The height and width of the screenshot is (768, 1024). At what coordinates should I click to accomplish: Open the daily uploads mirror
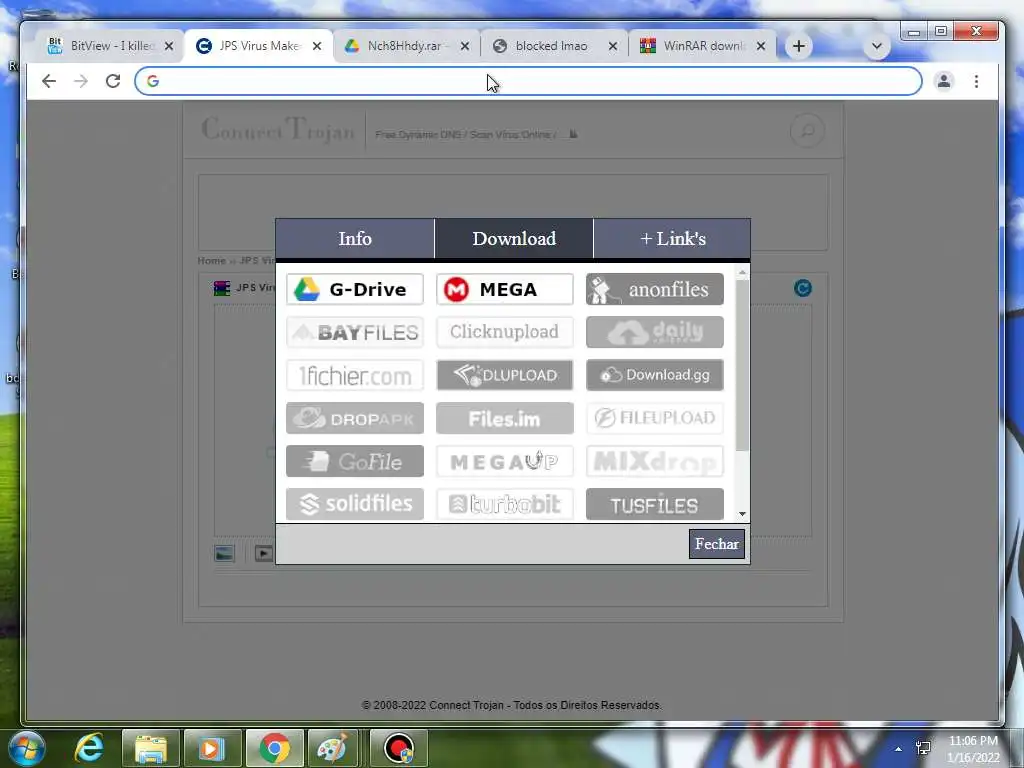[x=654, y=332]
